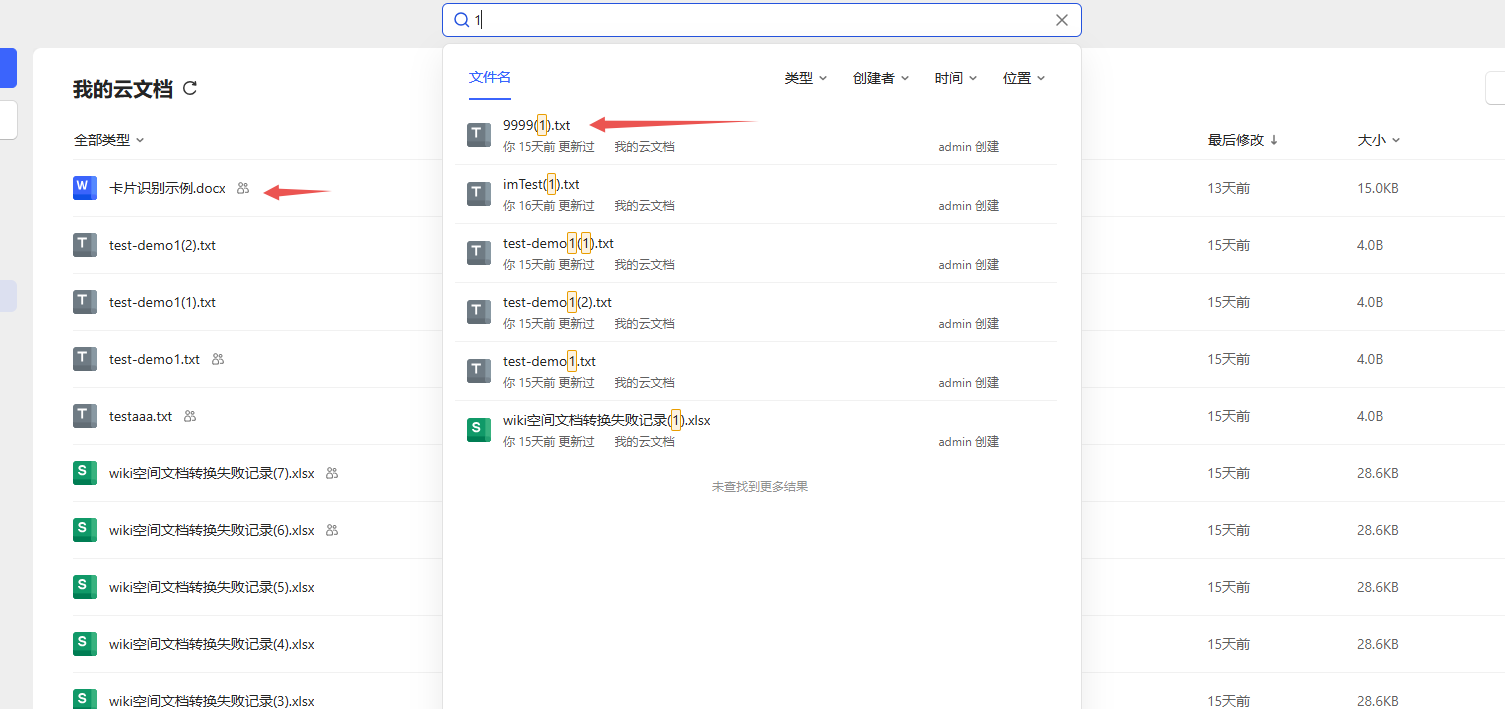The image size is (1505, 709).
Task: Click 我的云文档 location under 9999(1).txt result
Action: (x=644, y=147)
